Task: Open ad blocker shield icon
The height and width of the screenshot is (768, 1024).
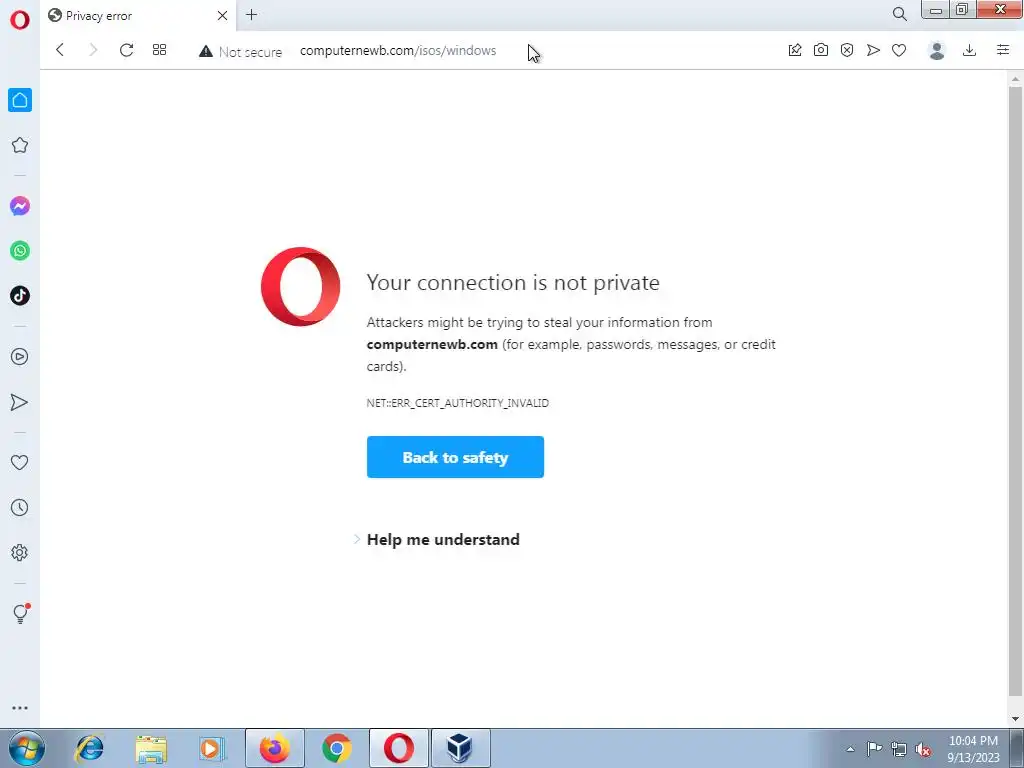Action: pos(847,50)
